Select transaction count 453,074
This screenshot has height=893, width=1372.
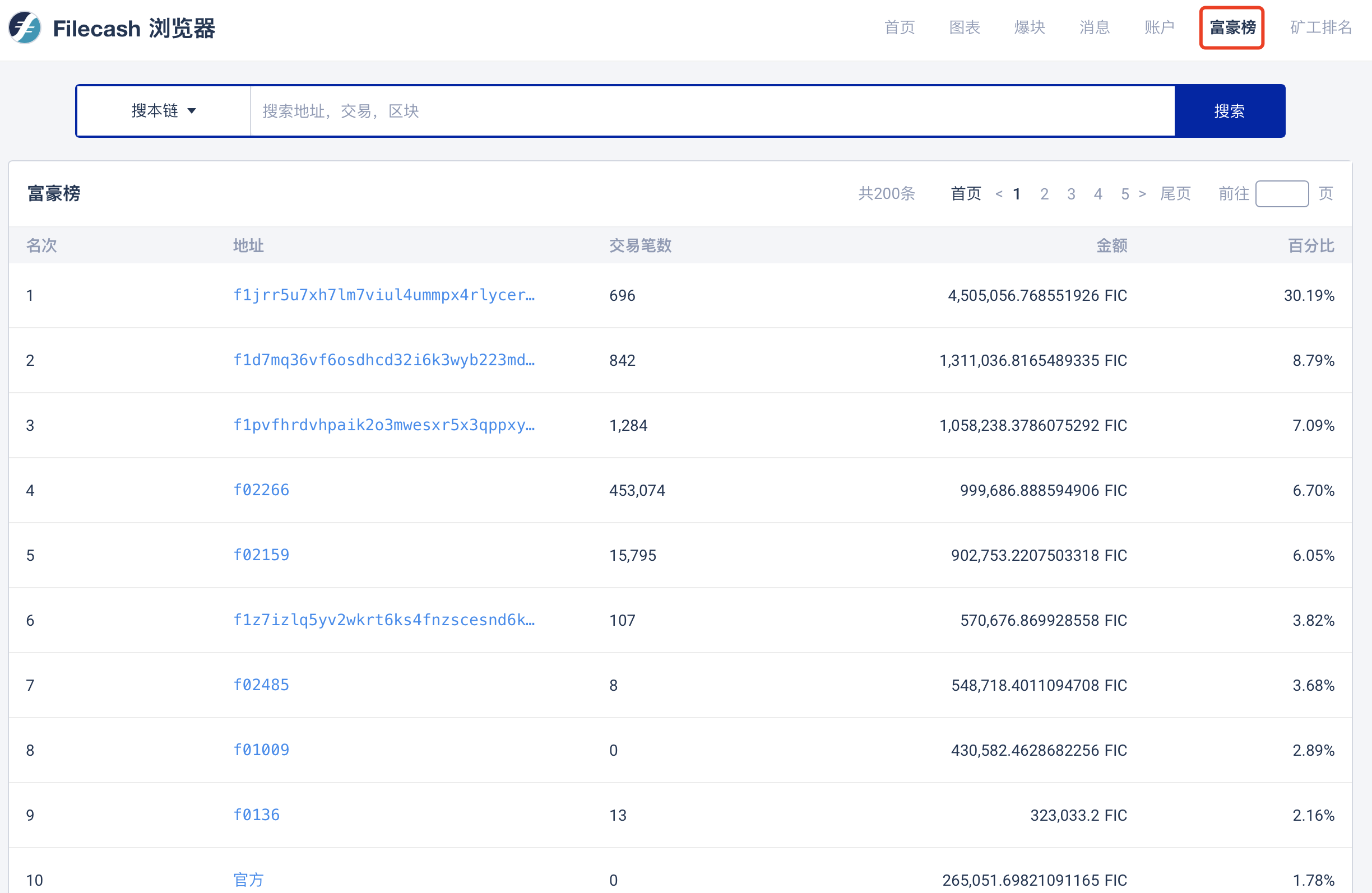point(637,490)
